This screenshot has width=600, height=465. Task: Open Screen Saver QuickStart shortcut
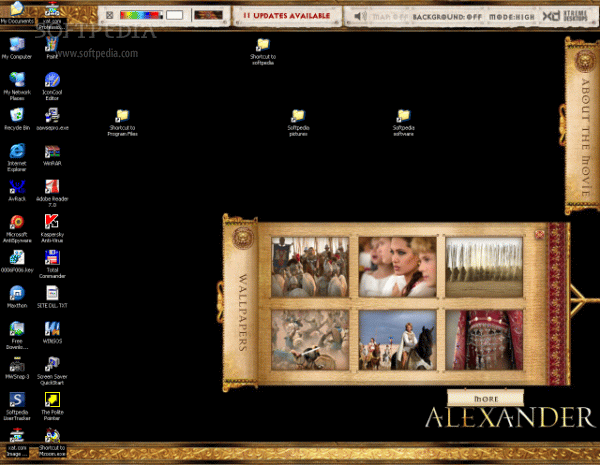[52, 371]
